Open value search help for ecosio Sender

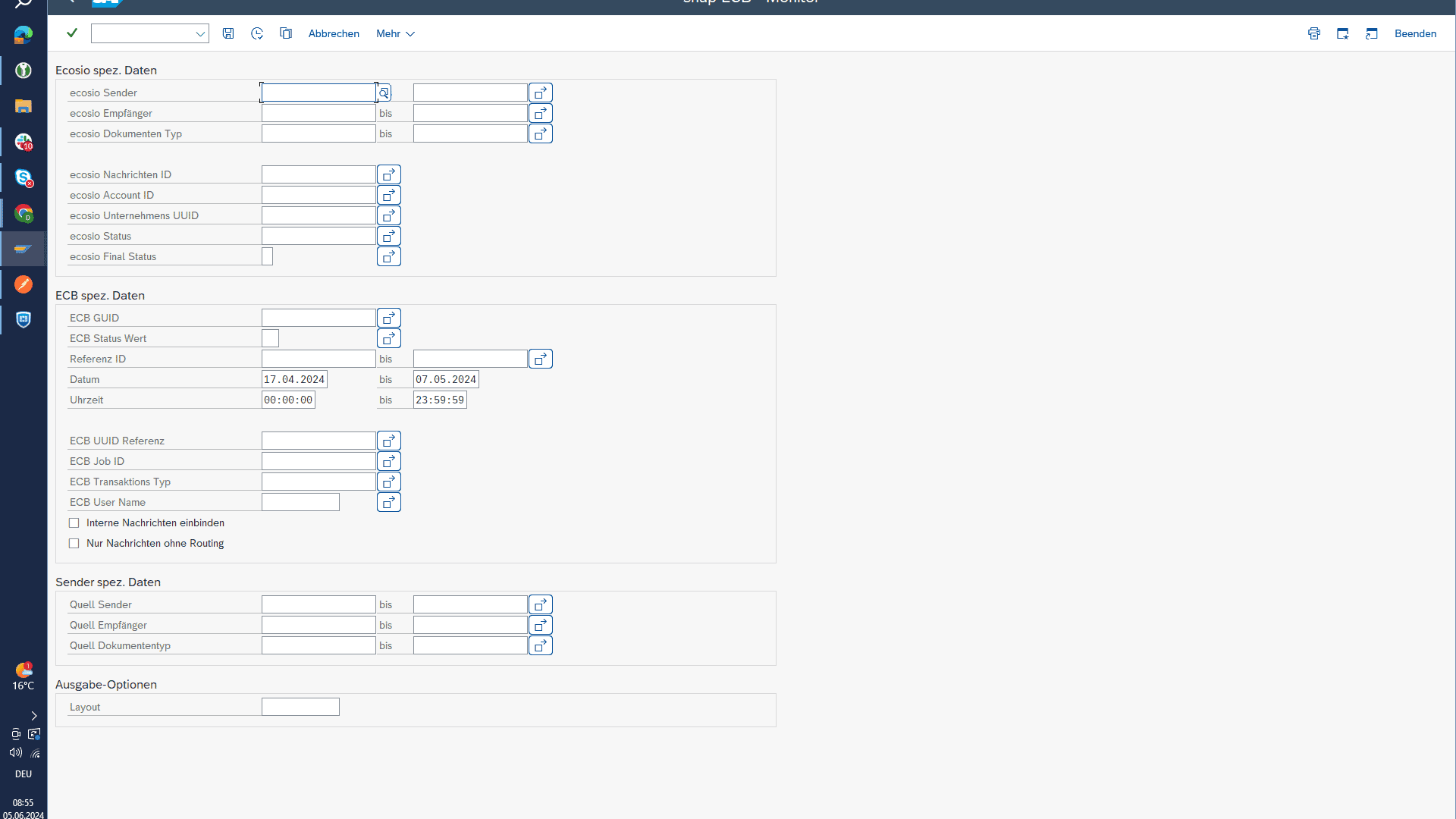(384, 93)
